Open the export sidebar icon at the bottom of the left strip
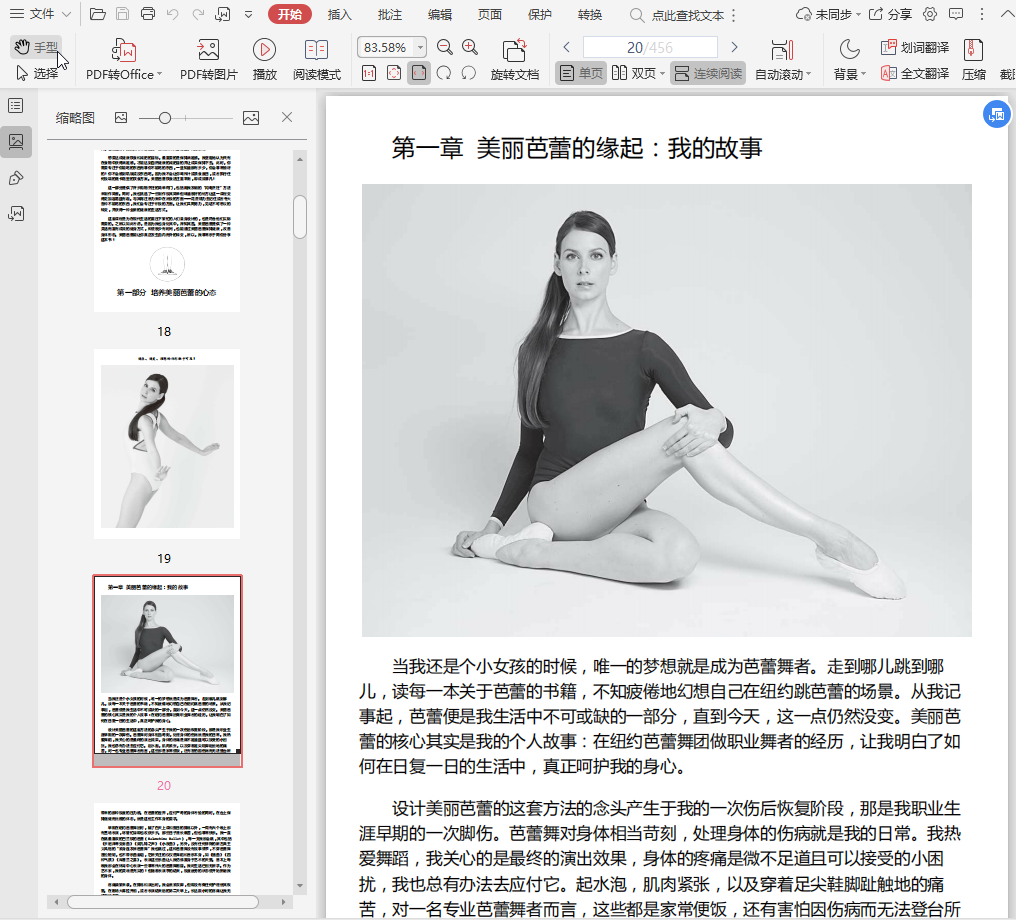Viewport: 1016px width, 920px height. coord(16,214)
